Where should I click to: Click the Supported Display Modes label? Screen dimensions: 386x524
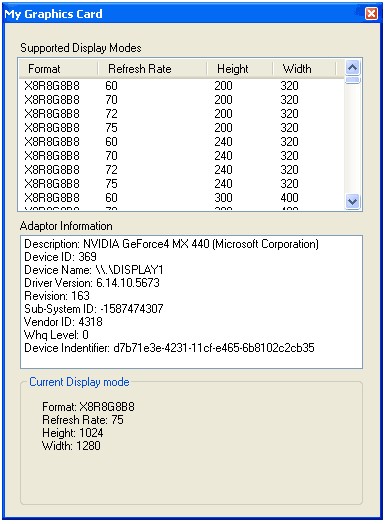tap(81, 48)
